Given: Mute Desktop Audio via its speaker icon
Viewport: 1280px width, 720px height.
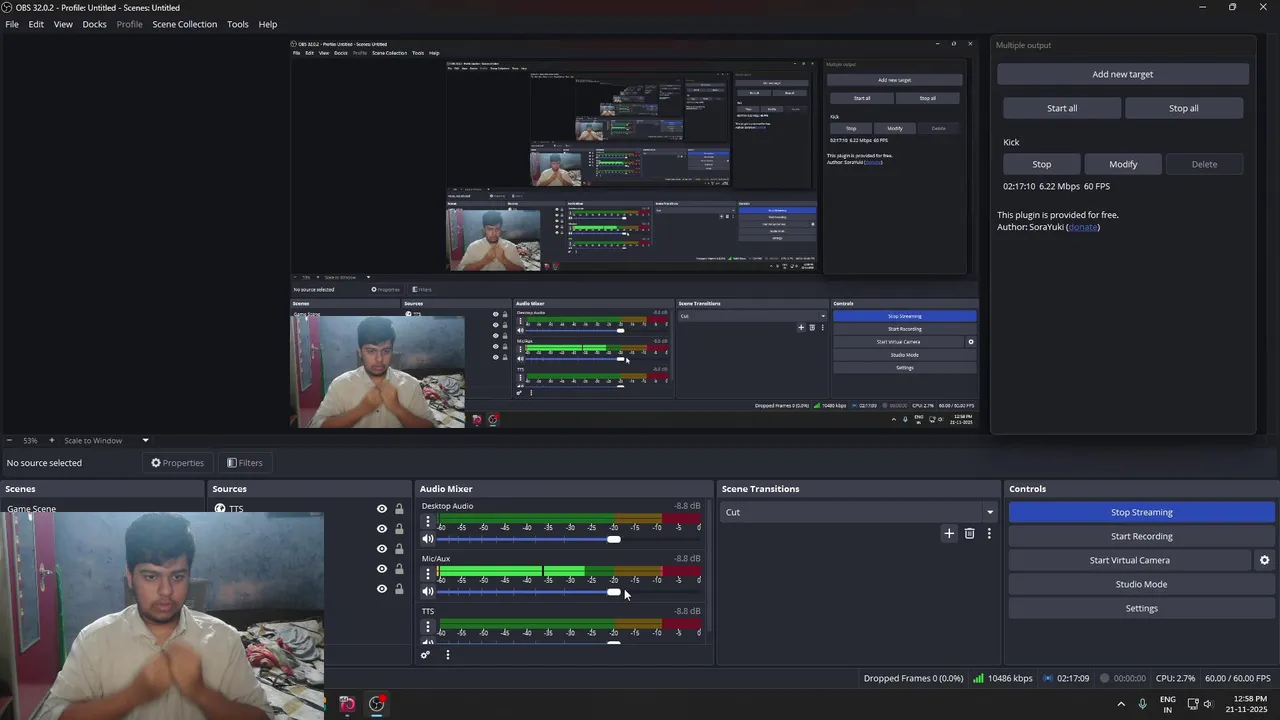Looking at the screenshot, I should (428, 539).
